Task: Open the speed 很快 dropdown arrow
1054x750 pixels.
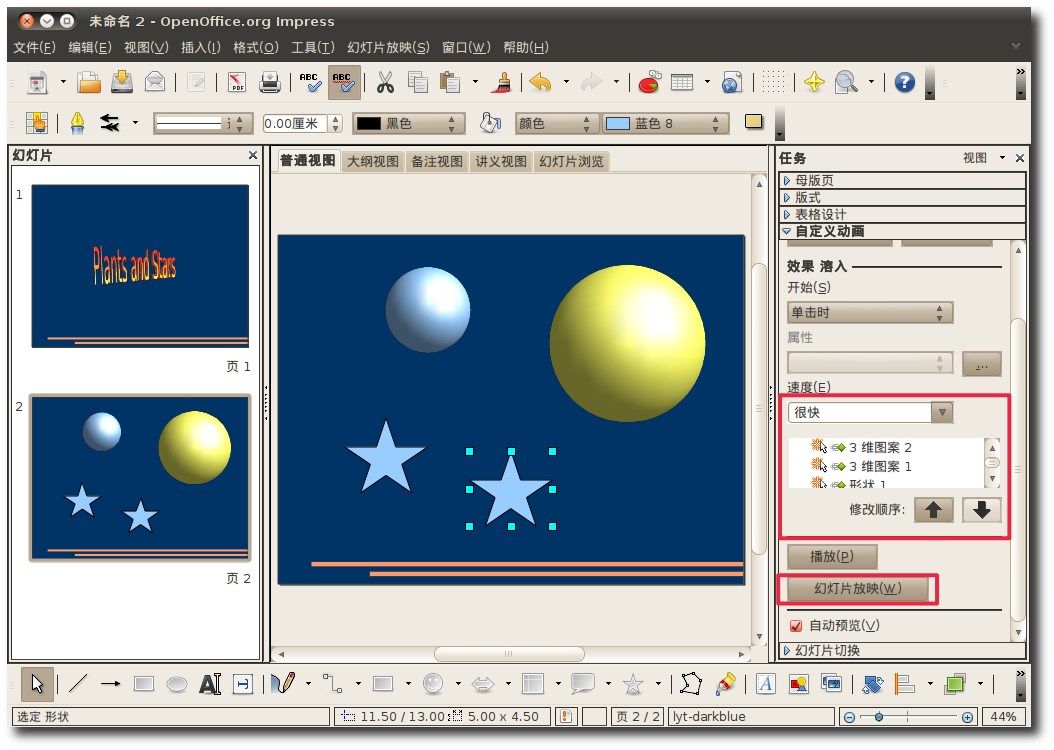Action: pos(942,413)
